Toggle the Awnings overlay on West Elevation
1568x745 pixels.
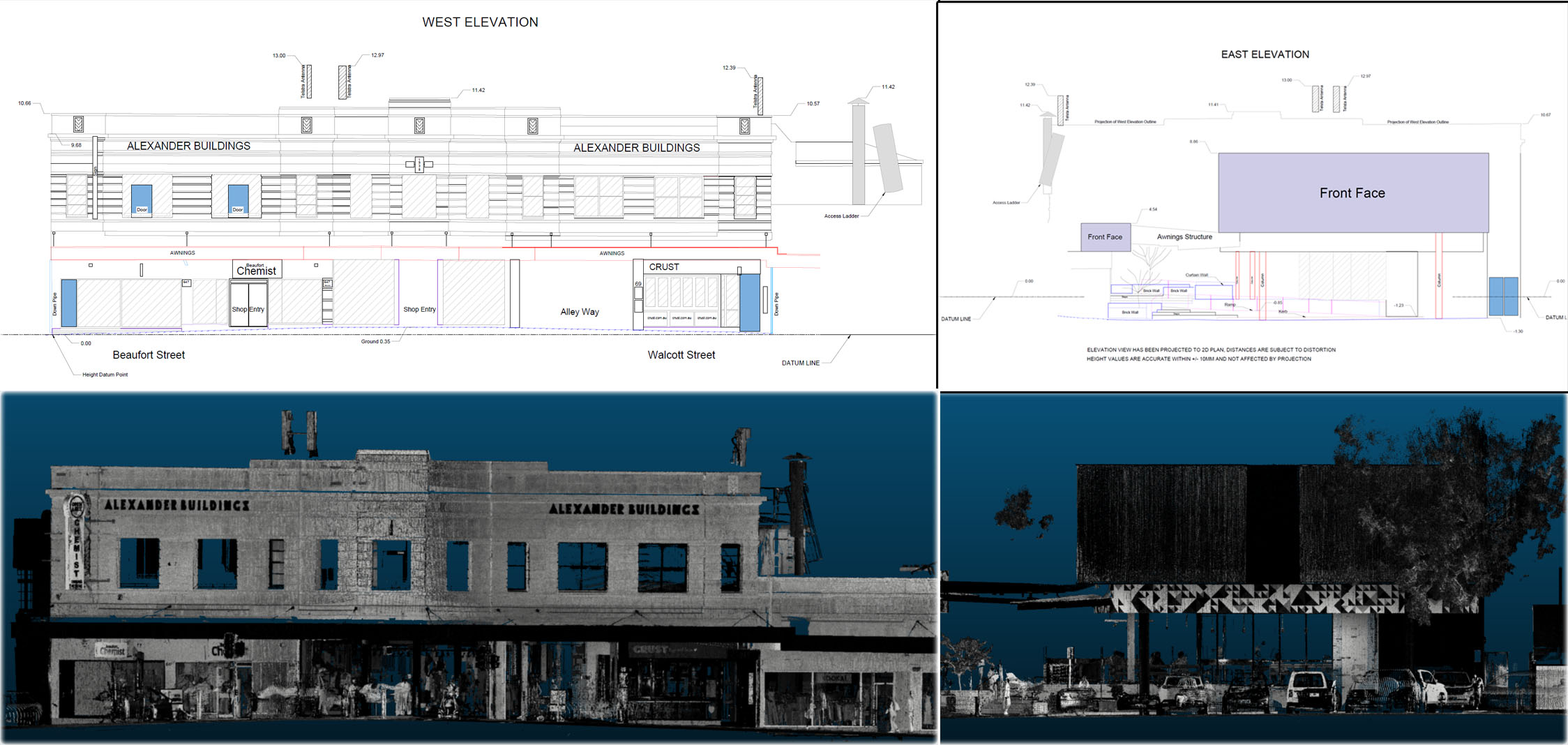coord(181,253)
